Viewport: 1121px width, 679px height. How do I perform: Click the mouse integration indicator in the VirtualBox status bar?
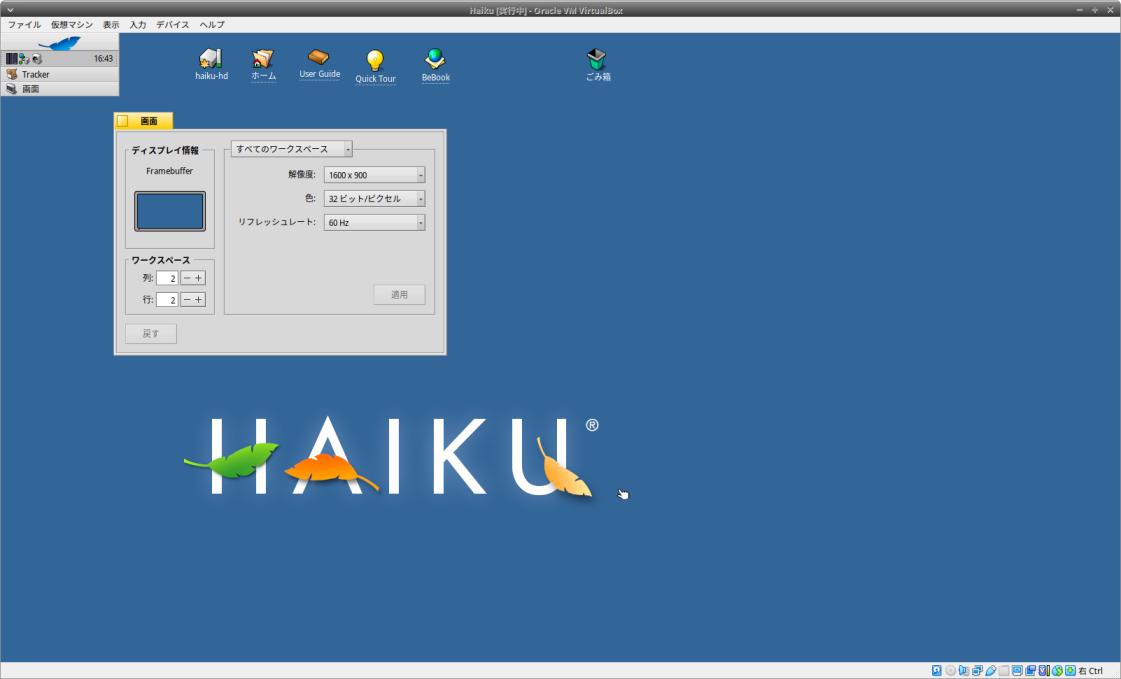[1057, 670]
